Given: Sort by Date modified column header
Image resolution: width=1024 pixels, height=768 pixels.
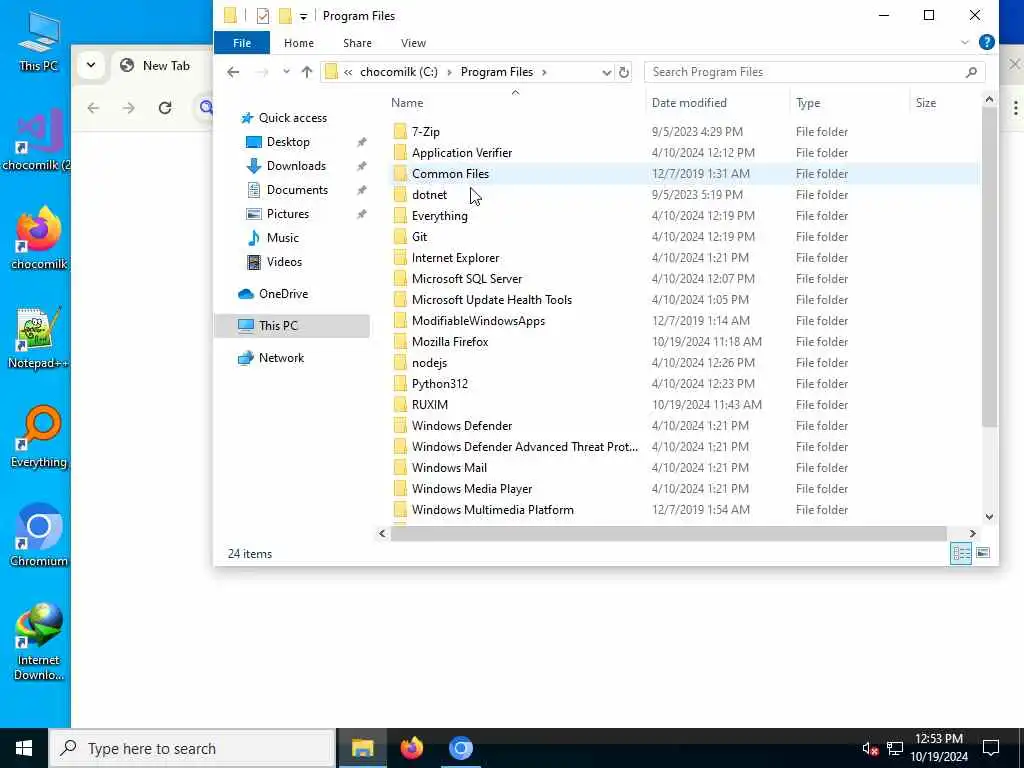Looking at the screenshot, I should (689, 103).
